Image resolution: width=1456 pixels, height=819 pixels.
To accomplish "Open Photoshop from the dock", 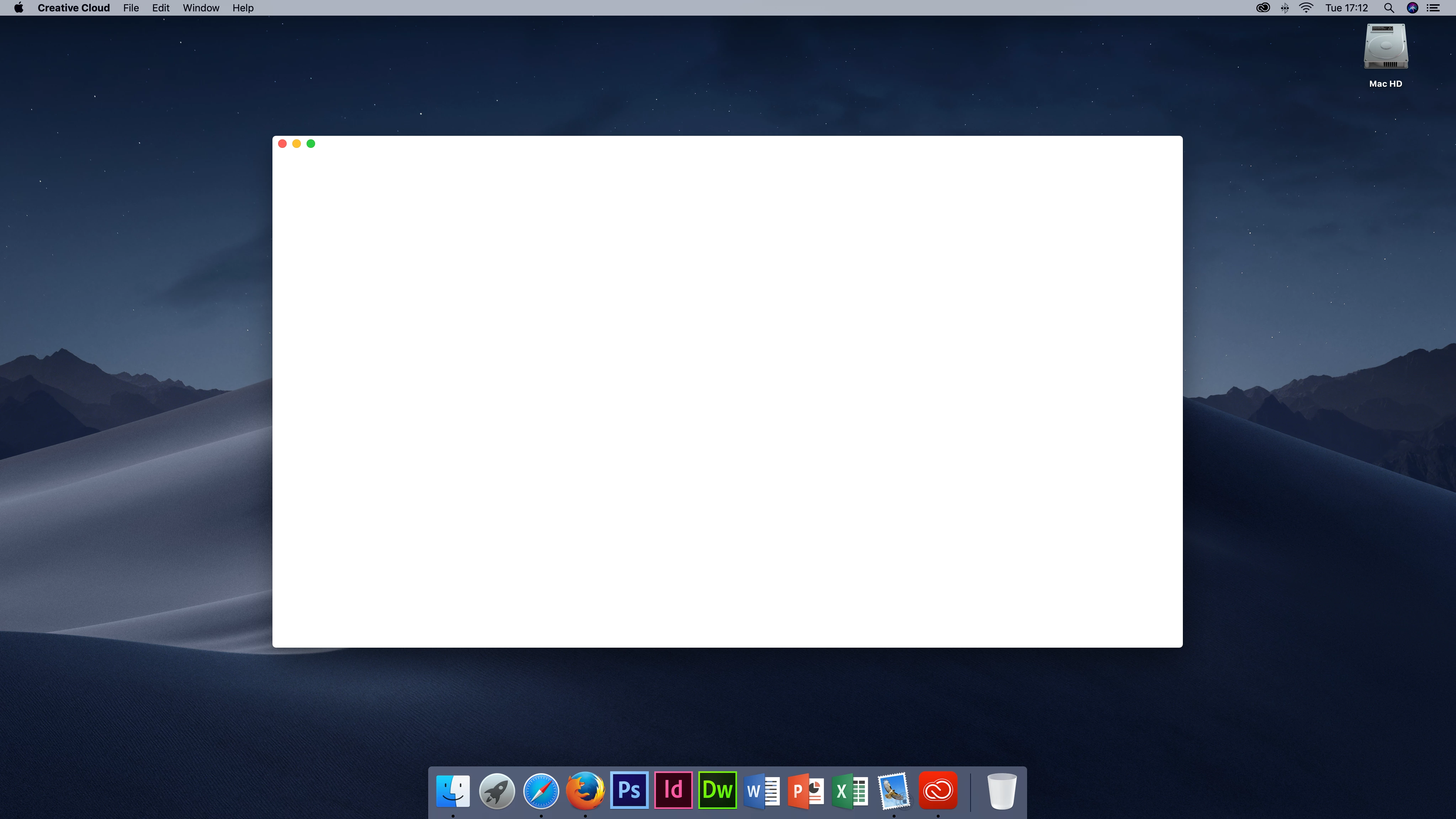I will (x=629, y=790).
